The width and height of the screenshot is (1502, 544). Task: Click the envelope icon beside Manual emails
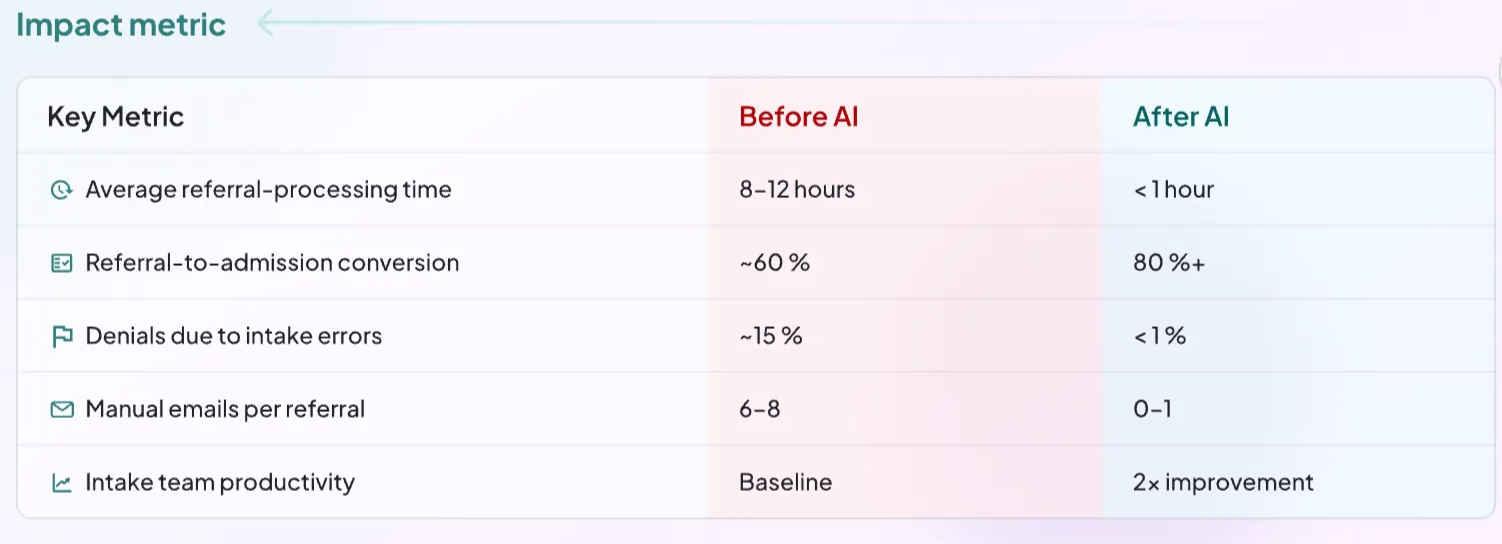[62, 409]
